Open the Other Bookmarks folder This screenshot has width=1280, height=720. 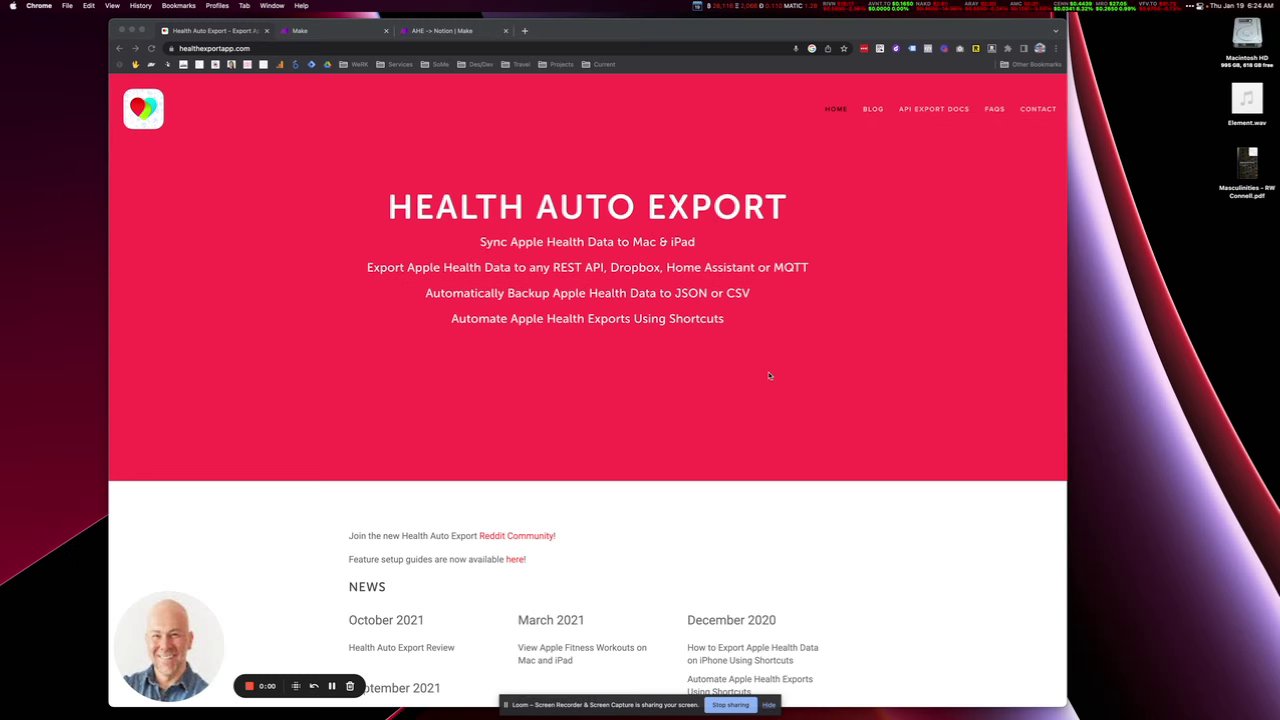pos(1030,64)
